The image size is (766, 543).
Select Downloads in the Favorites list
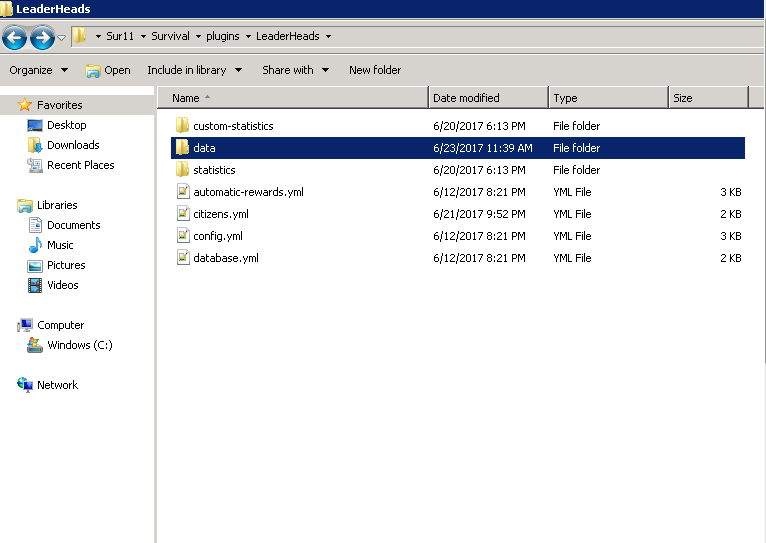click(x=73, y=145)
